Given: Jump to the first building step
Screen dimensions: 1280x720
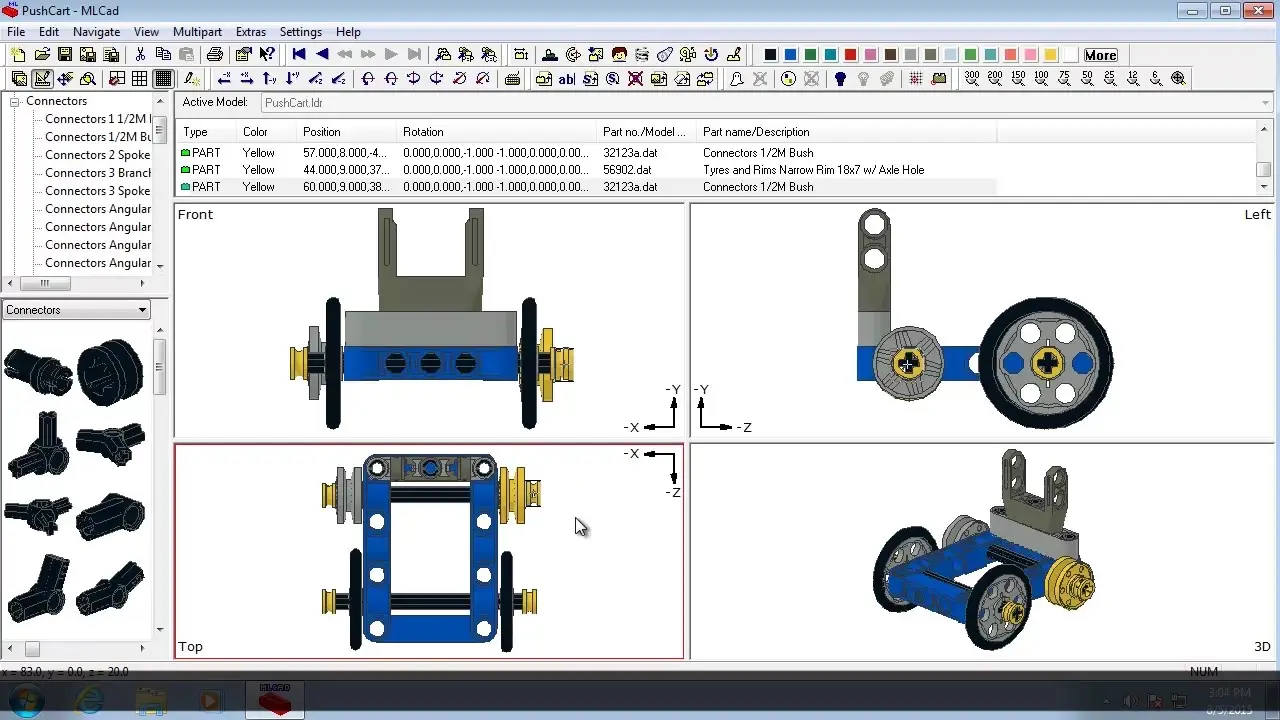Looking at the screenshot, I should click(299, 55).
